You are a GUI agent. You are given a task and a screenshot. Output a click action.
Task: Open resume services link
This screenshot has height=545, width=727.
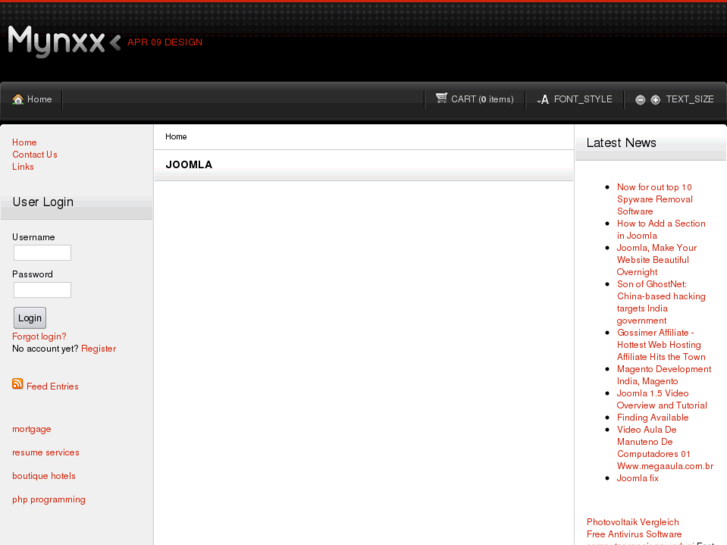45,452
